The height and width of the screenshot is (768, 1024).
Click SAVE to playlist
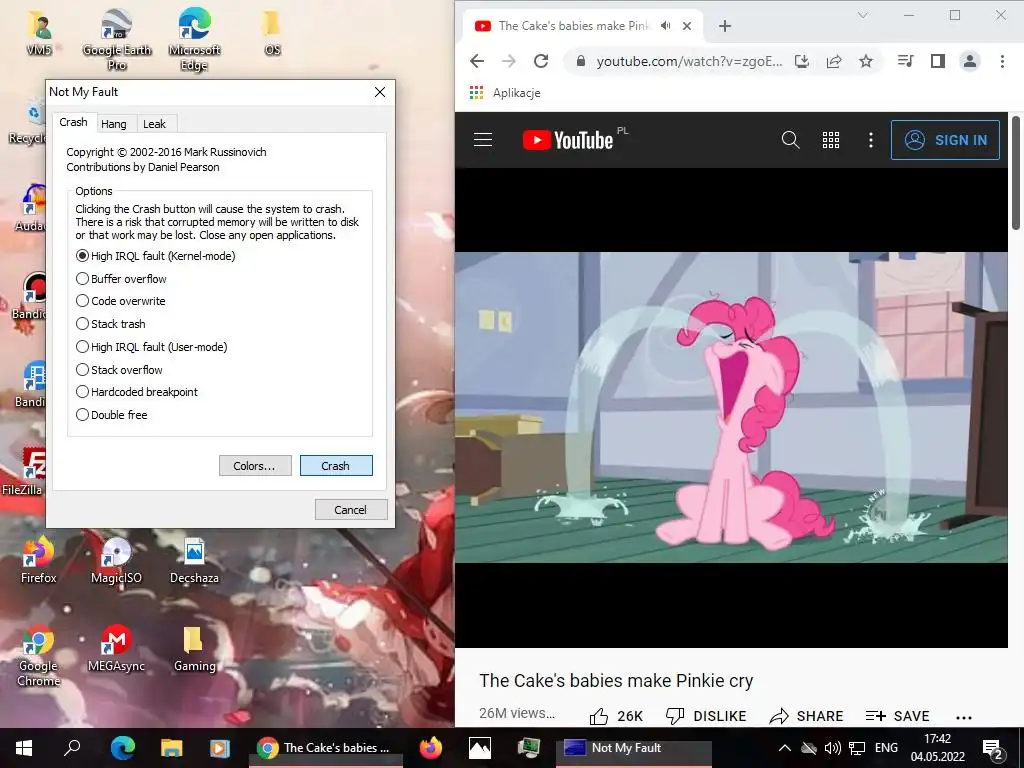pyautogui.click(x=897, y=716)
